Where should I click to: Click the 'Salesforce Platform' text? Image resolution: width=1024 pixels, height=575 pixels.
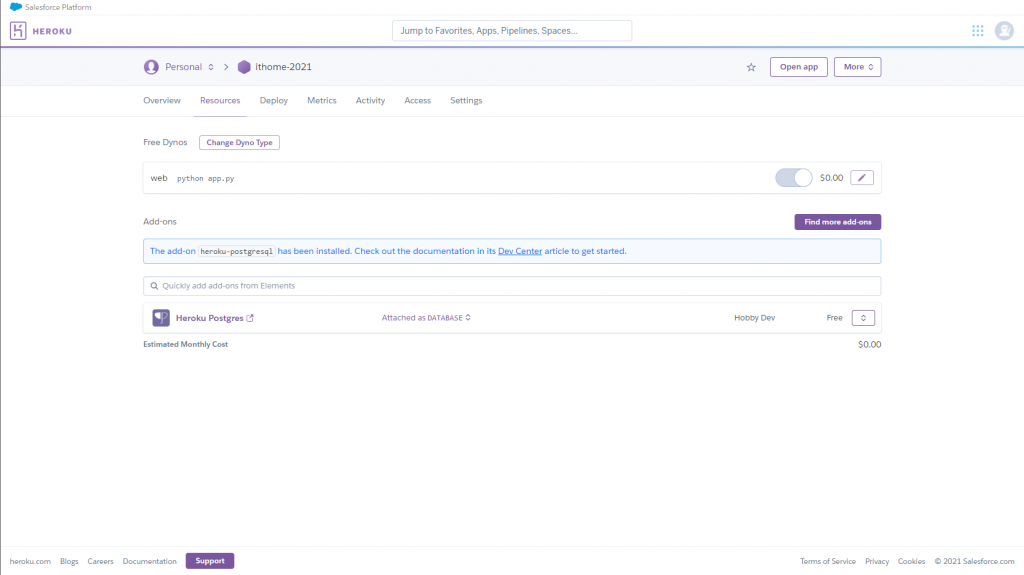pos(58,7)
